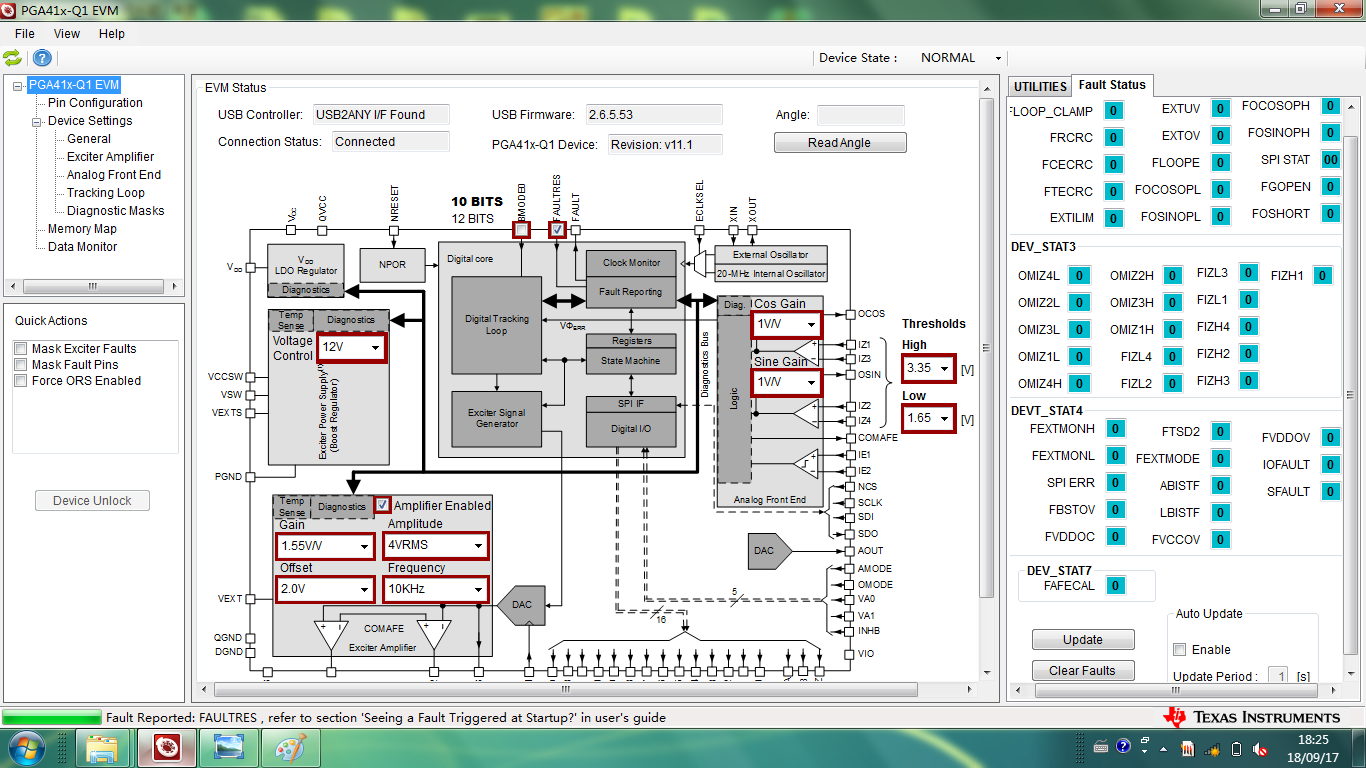Open the Voltage Control 12V dropdown

tap(351, 346)
